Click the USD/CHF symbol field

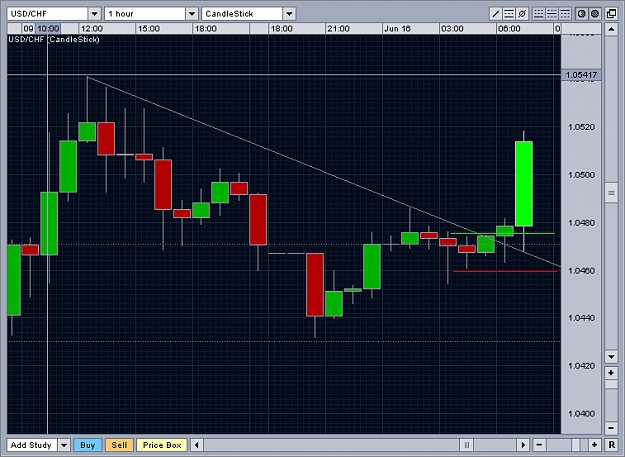click(47, 14)
